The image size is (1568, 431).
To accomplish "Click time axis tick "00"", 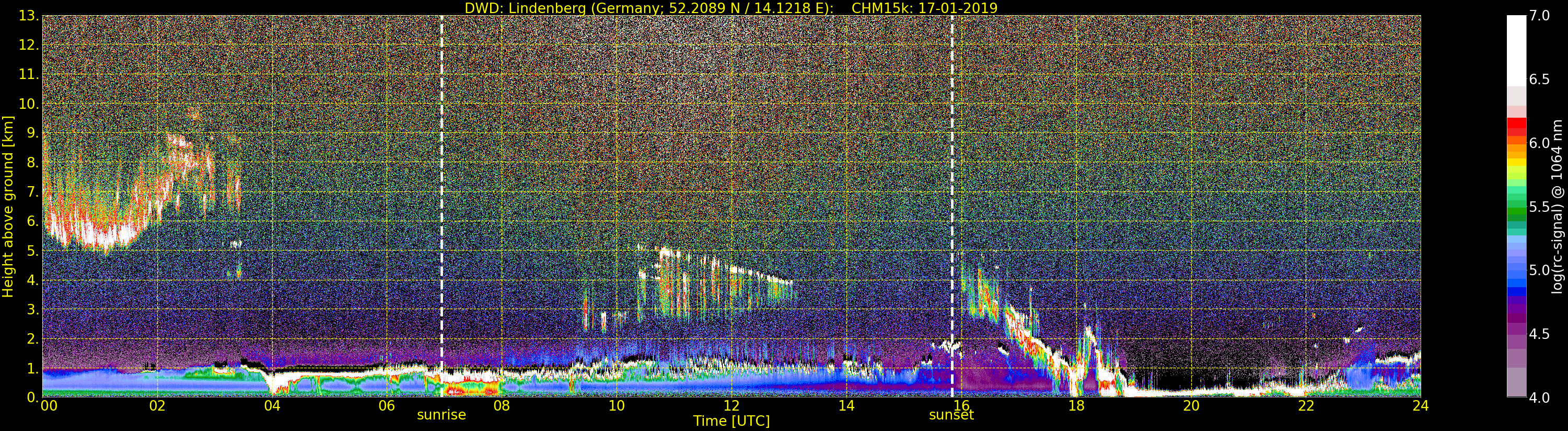I will (49, 405).
